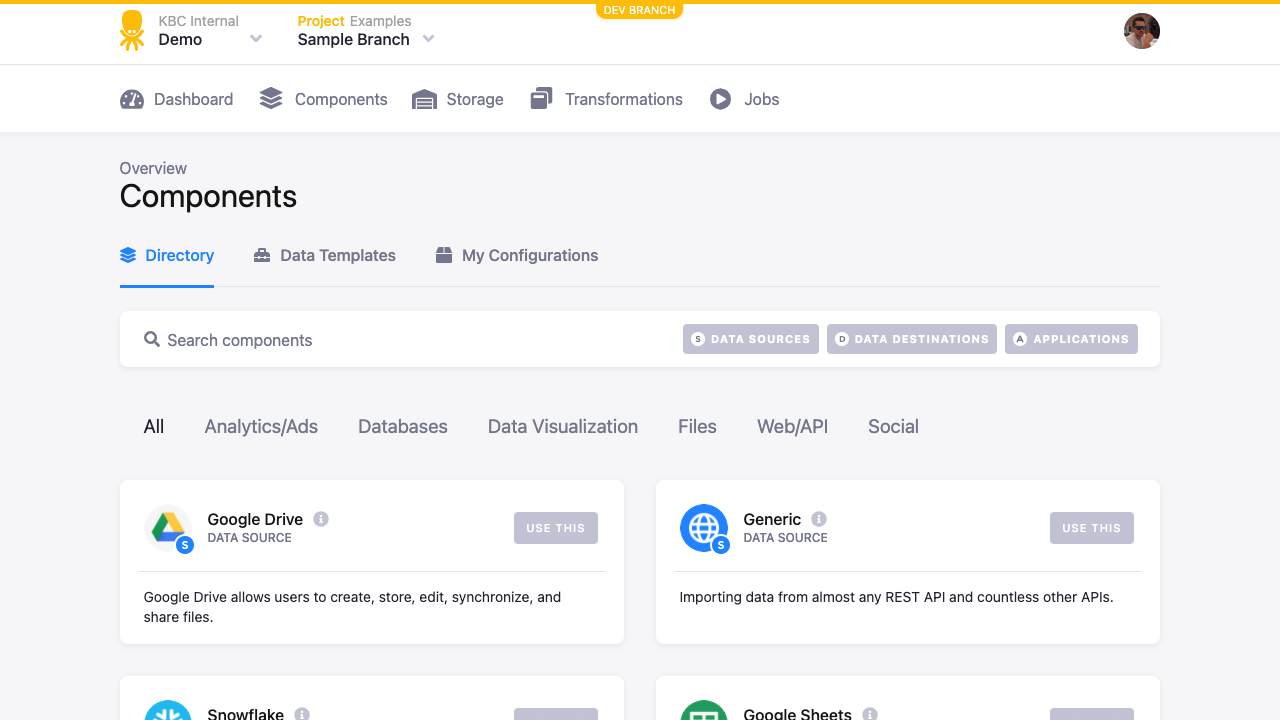1280x720 pixels.
Task: Click the Keboola octopus logo
Action: (131, 31)
